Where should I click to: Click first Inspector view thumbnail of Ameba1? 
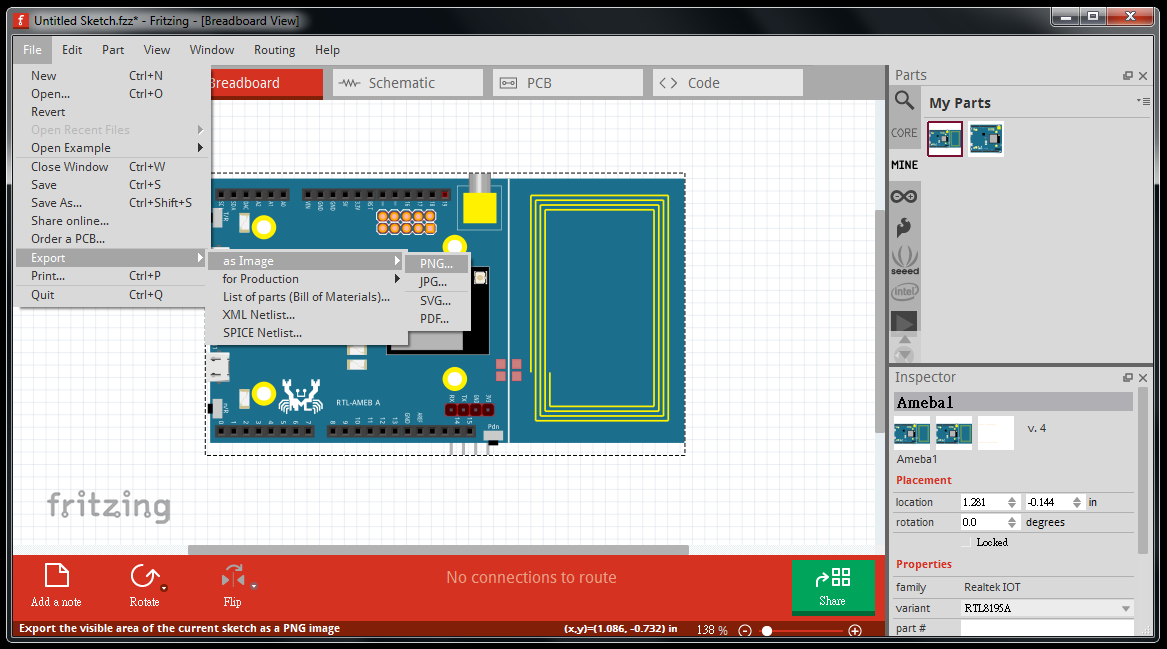point(912,433)
